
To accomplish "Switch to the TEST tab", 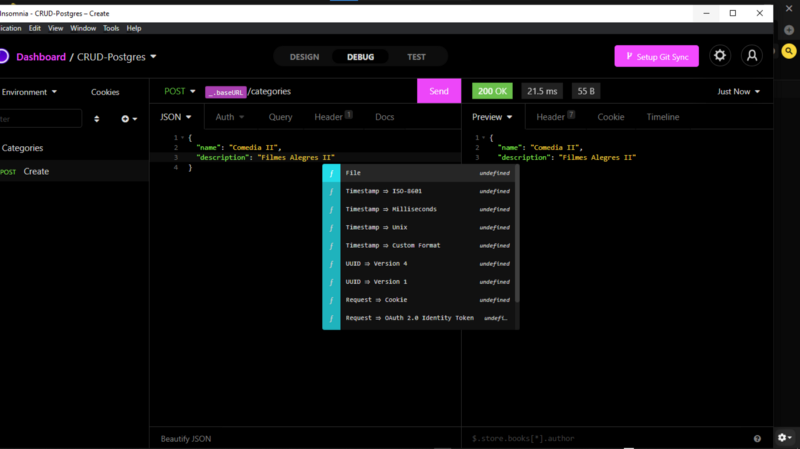I will tap(416, 57).
